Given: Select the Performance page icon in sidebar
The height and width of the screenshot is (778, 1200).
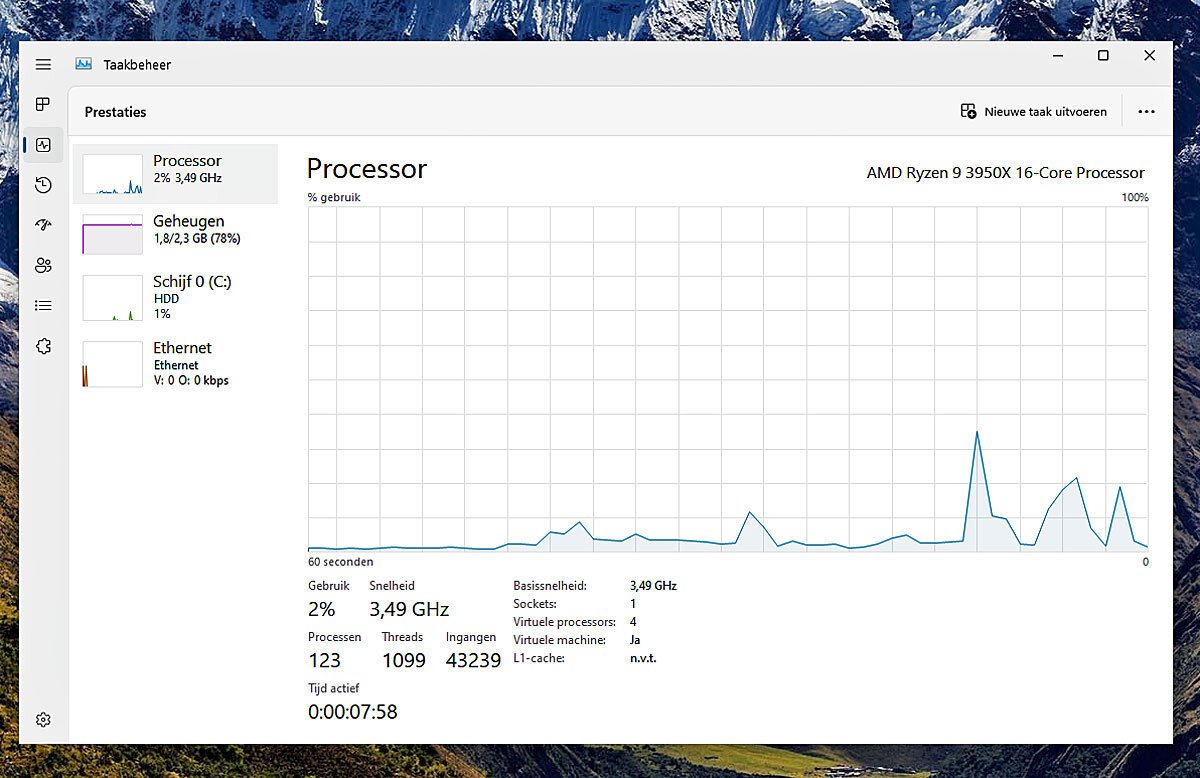Looking at the screenshot, I should click(x=43, y=145).
